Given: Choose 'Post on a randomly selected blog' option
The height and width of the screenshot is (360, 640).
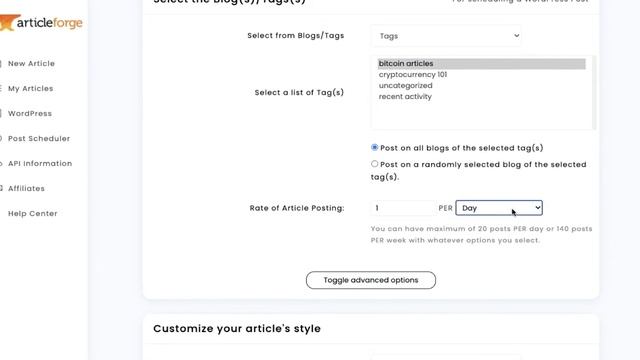Looking at the screenshot, I should tap(374, 164).
